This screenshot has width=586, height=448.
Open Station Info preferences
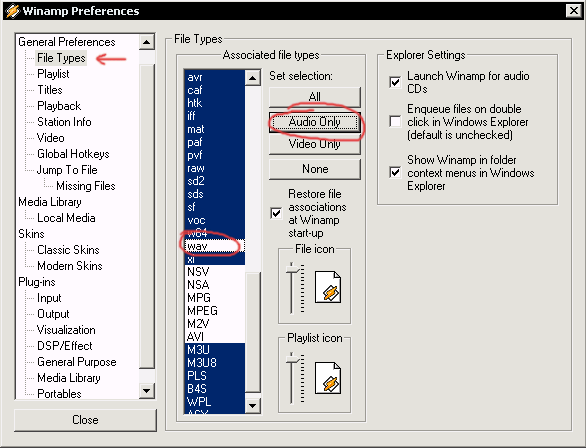pos(64,122)
